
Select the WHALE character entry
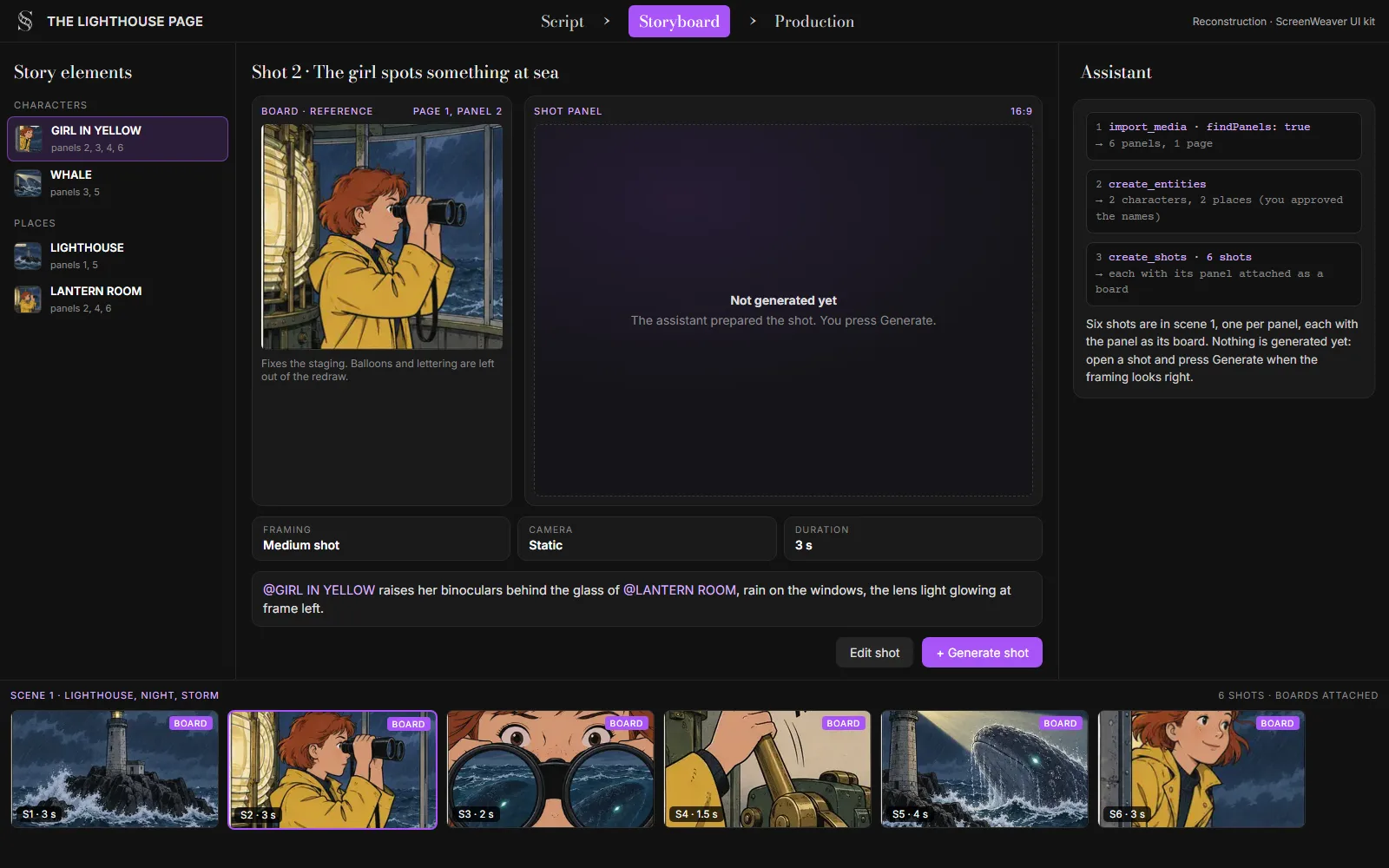(118, 183)
